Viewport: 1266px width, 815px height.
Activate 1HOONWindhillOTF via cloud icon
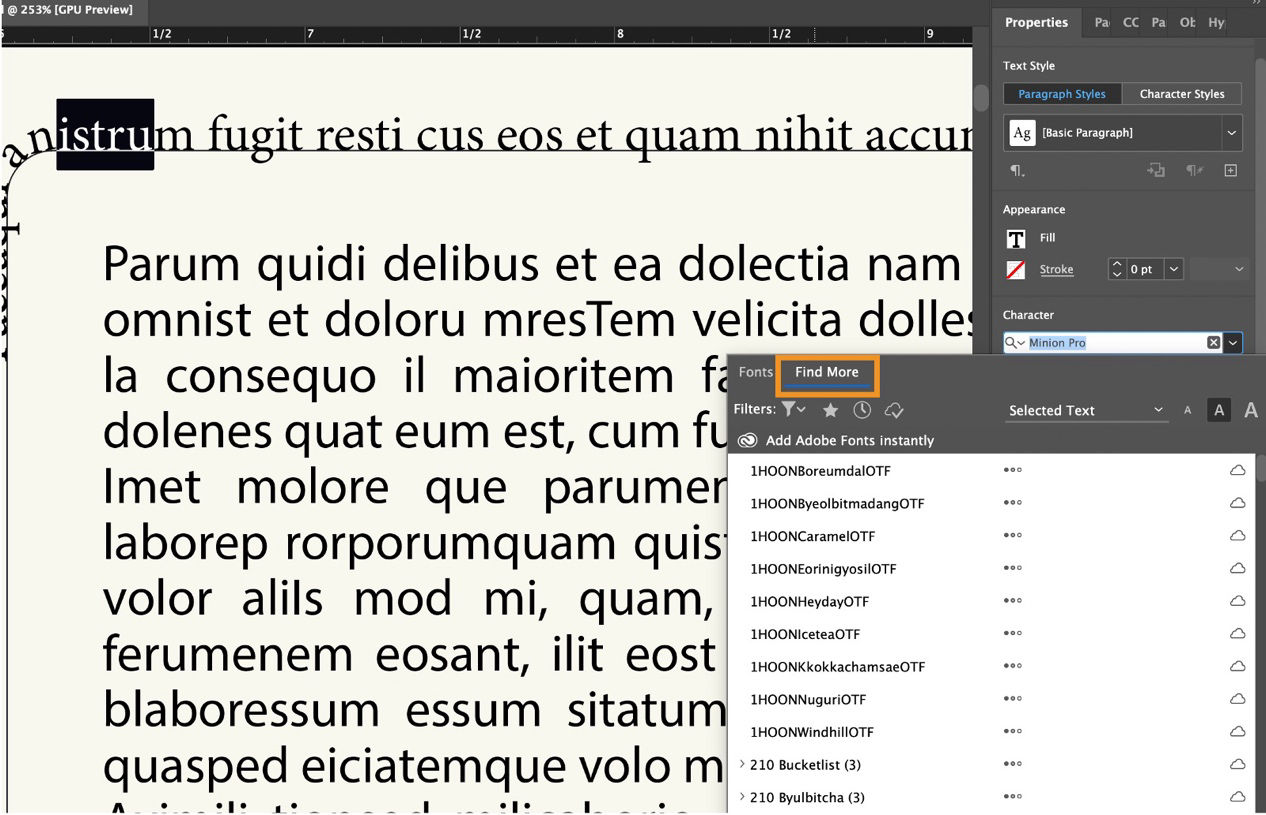pos(1237,732)
